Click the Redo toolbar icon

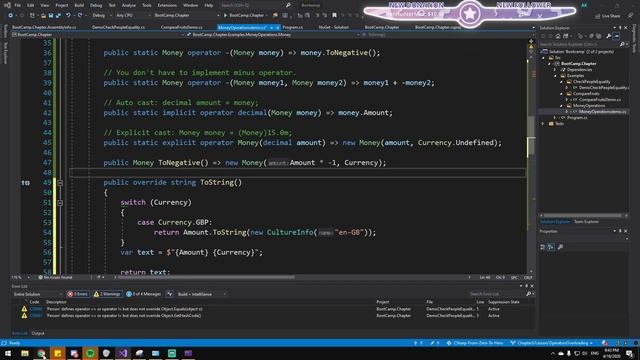pyautogui.click(x=80, y=16)
